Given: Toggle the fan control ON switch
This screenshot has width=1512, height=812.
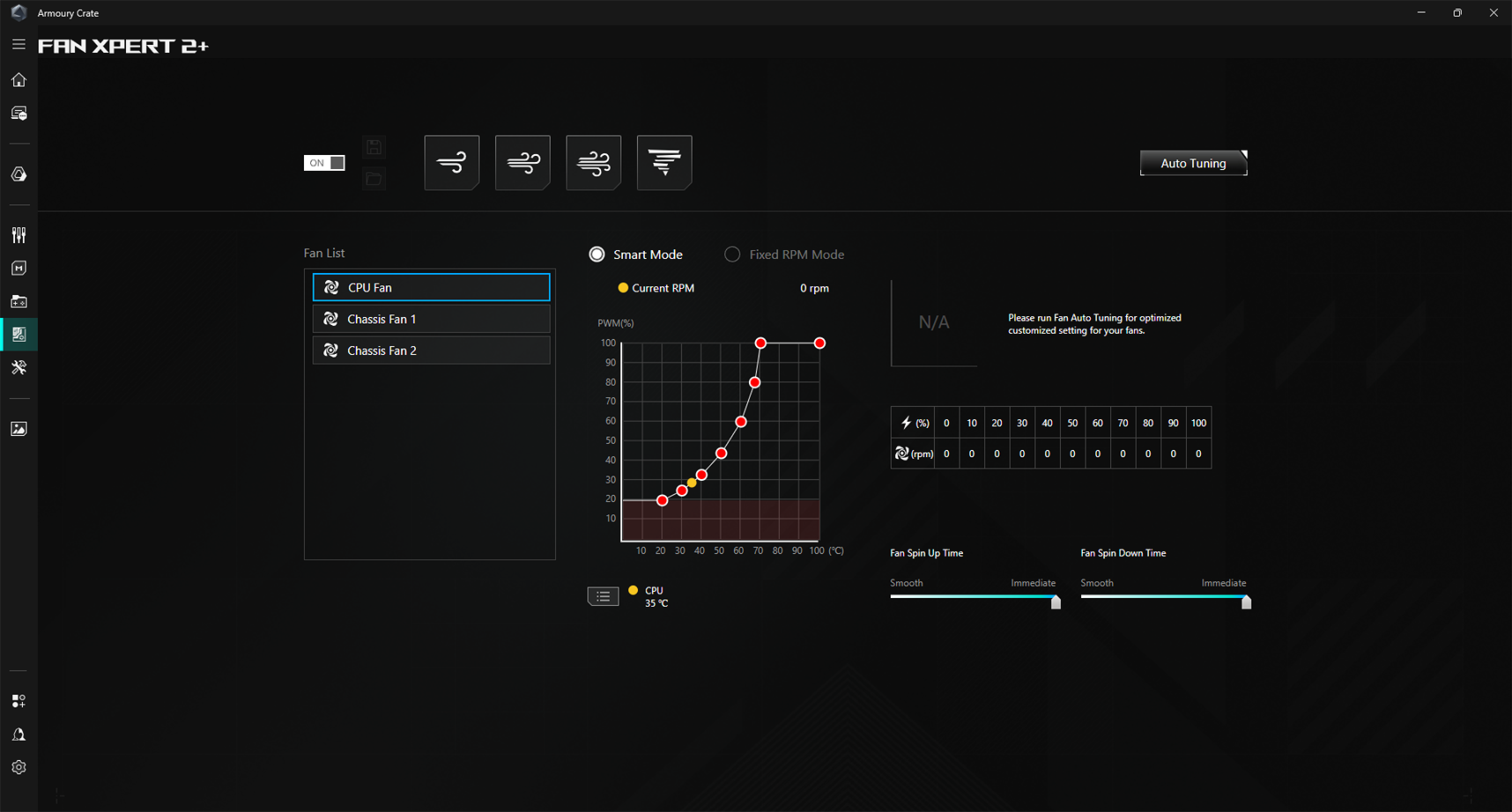Looking at the screenshot, I should point(324,163).
